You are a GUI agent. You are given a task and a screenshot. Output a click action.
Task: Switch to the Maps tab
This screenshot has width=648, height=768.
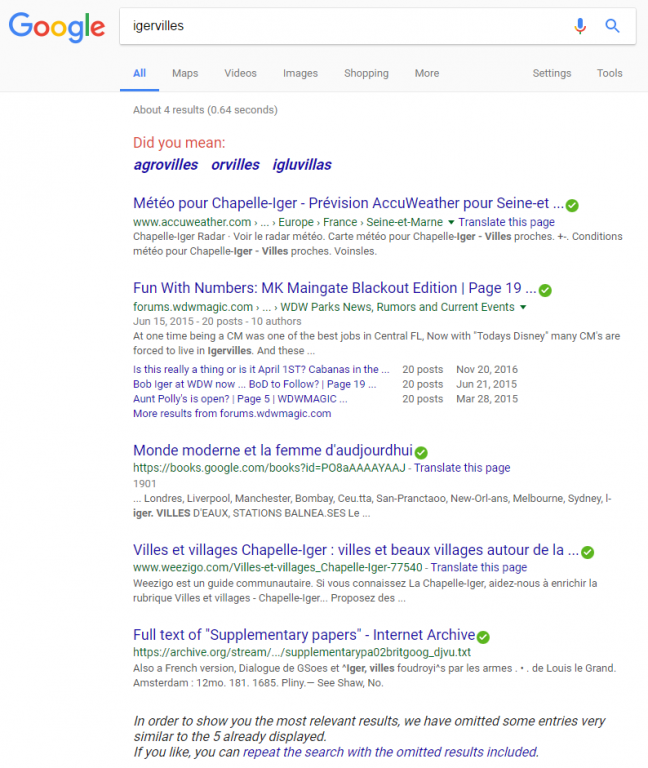point(185,73)
